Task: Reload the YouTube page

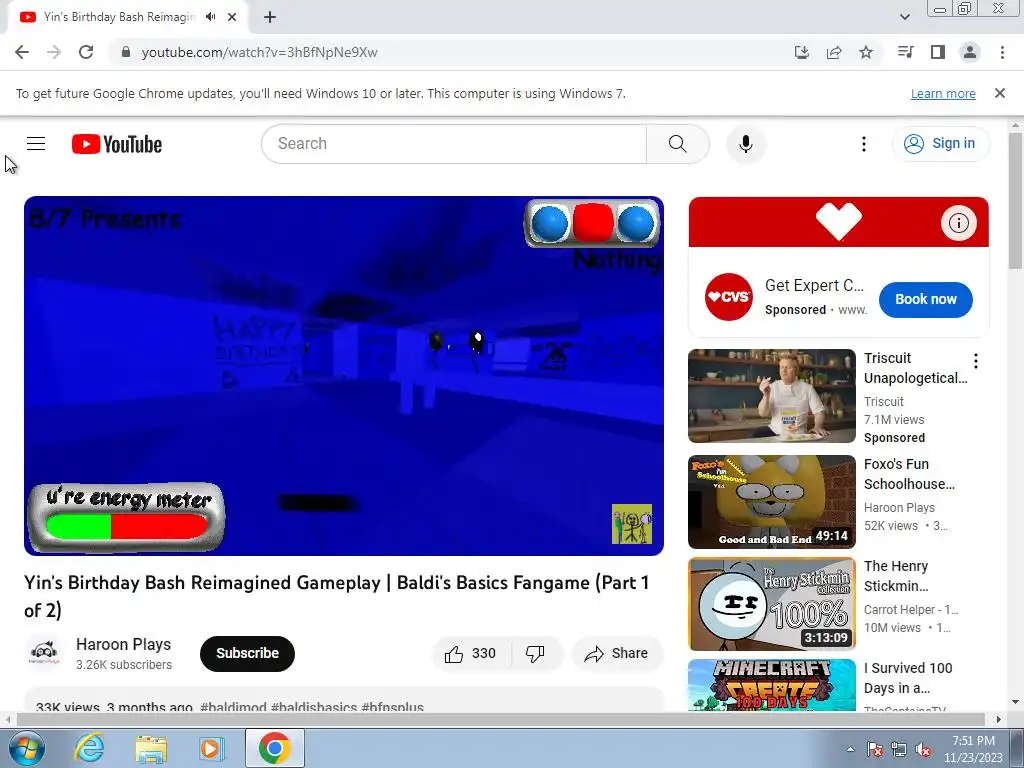Action: click(86, 52)
